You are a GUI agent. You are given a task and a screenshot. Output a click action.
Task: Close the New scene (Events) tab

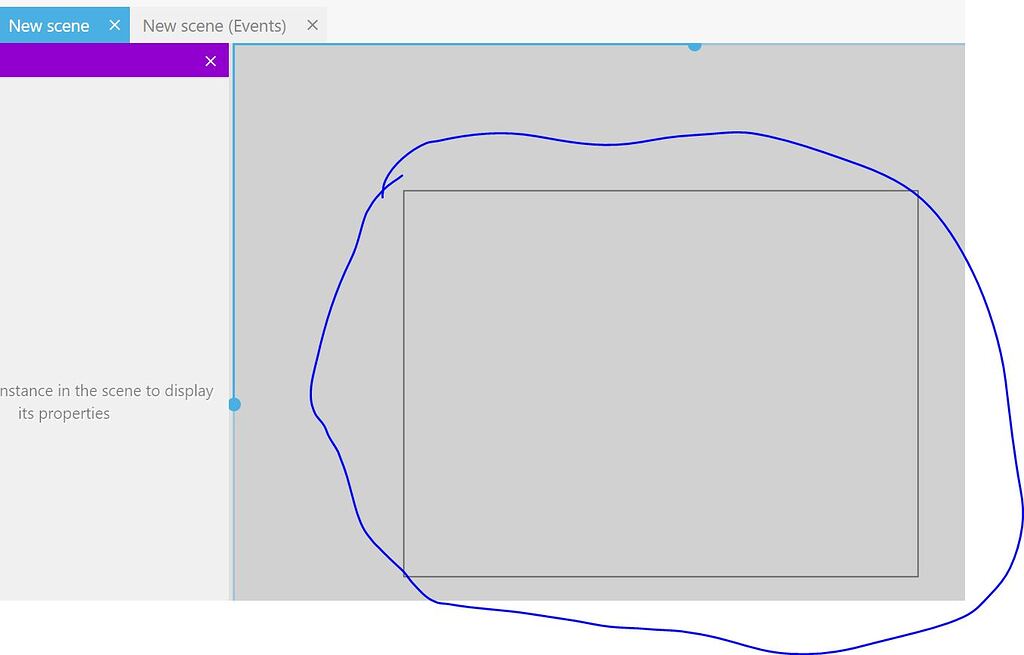312,25
